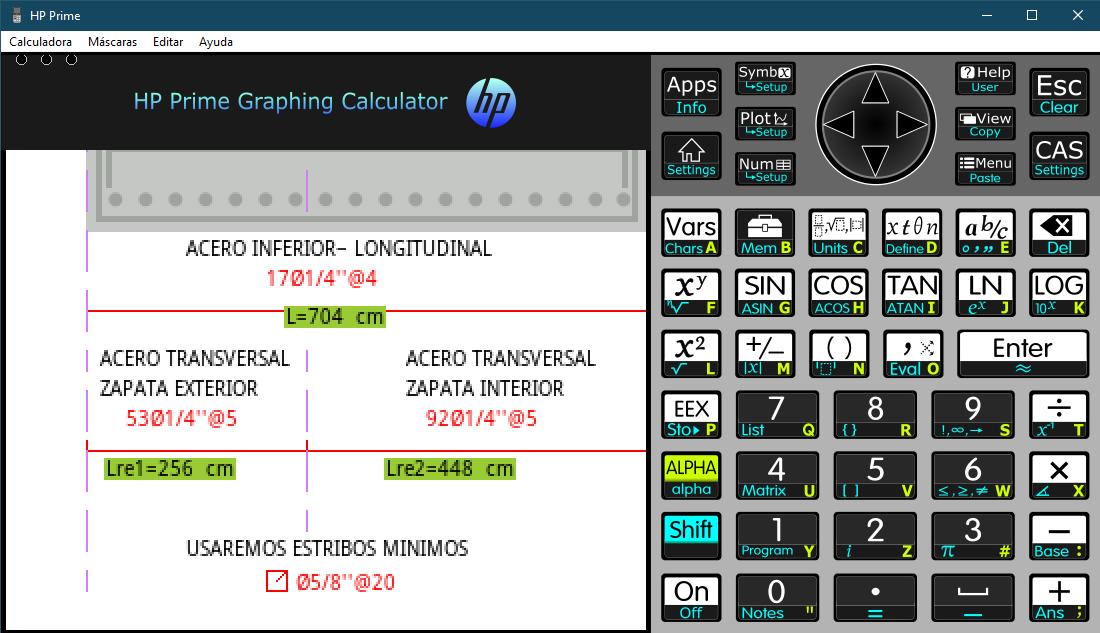Toggle the cyan Shift key

tap(691, 536)
